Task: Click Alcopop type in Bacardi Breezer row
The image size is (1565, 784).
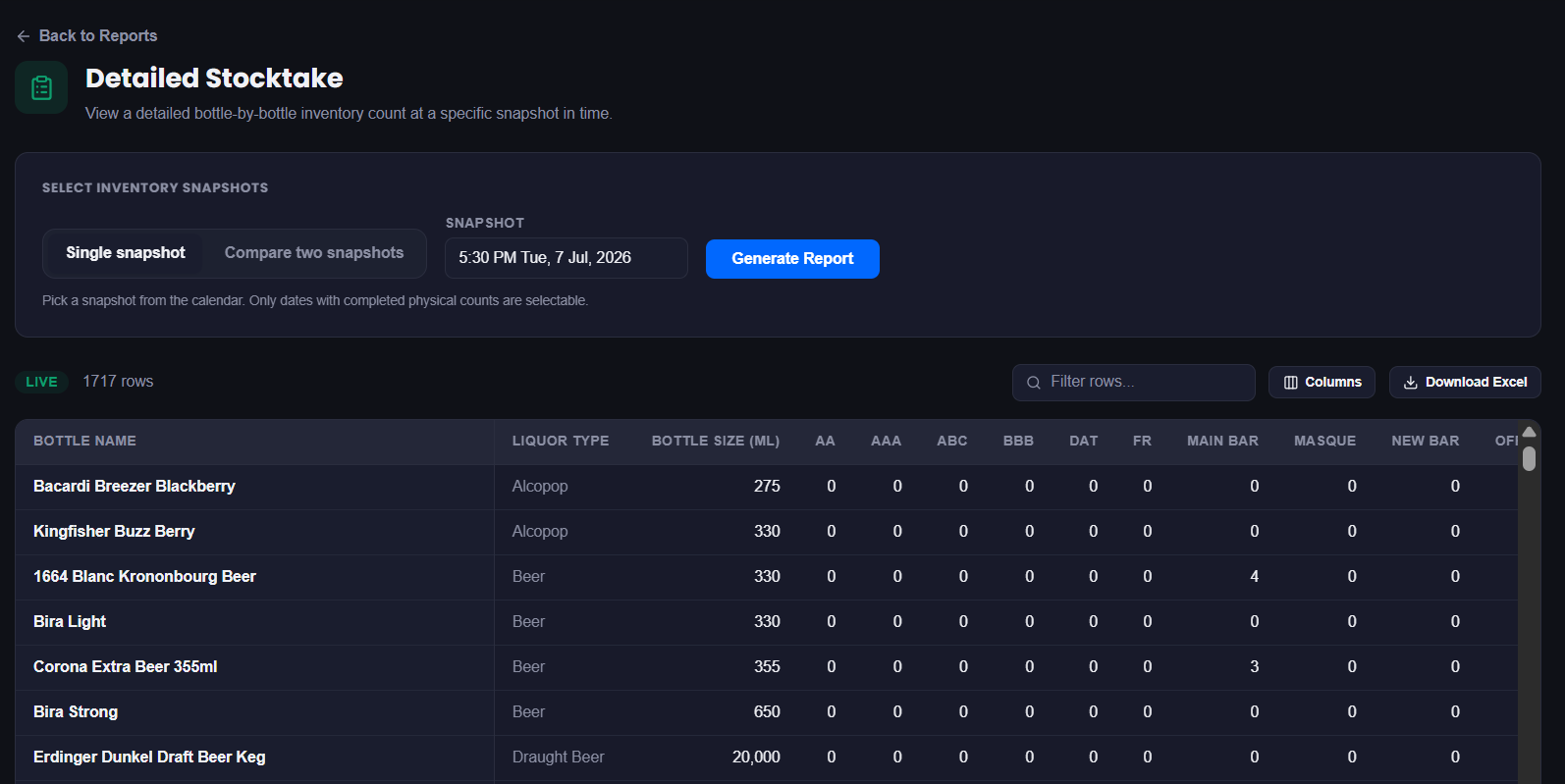Action: coord(540,487)
